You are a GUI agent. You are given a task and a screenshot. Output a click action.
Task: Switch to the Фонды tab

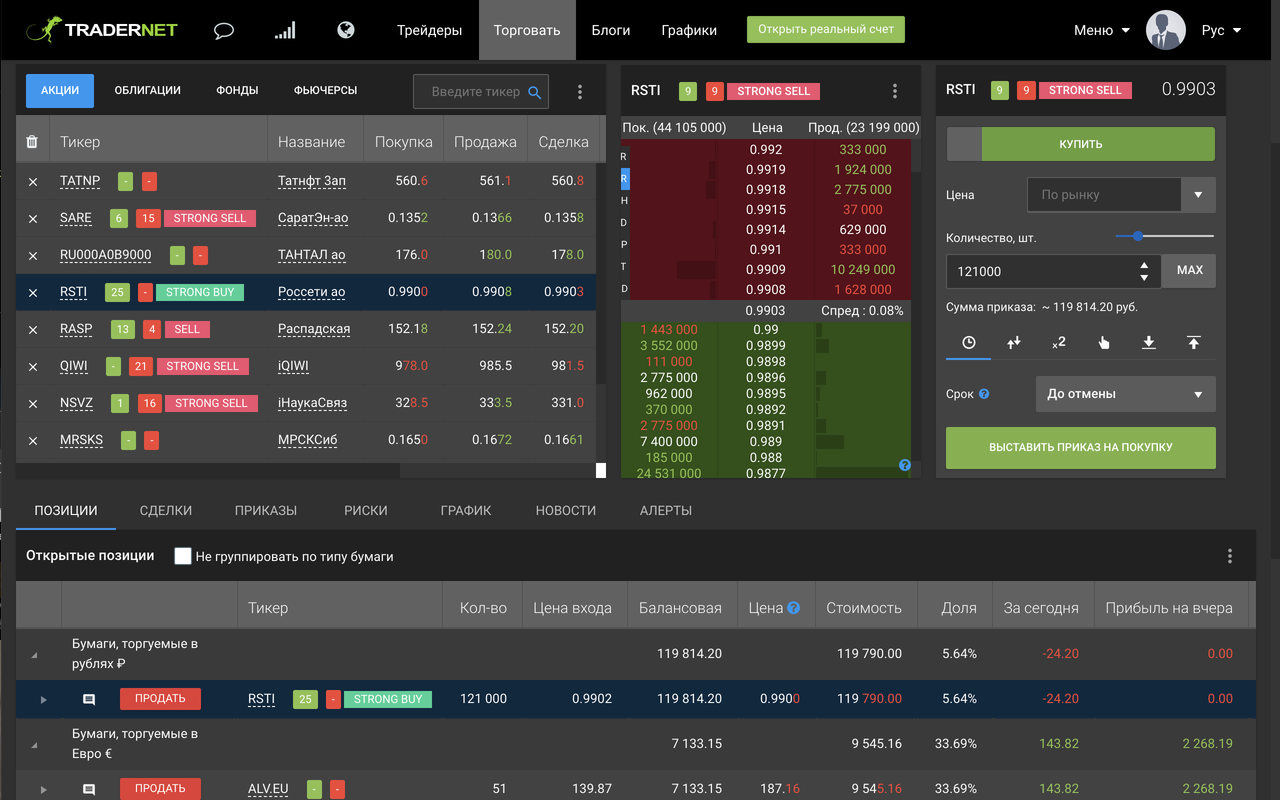[237, 90]
